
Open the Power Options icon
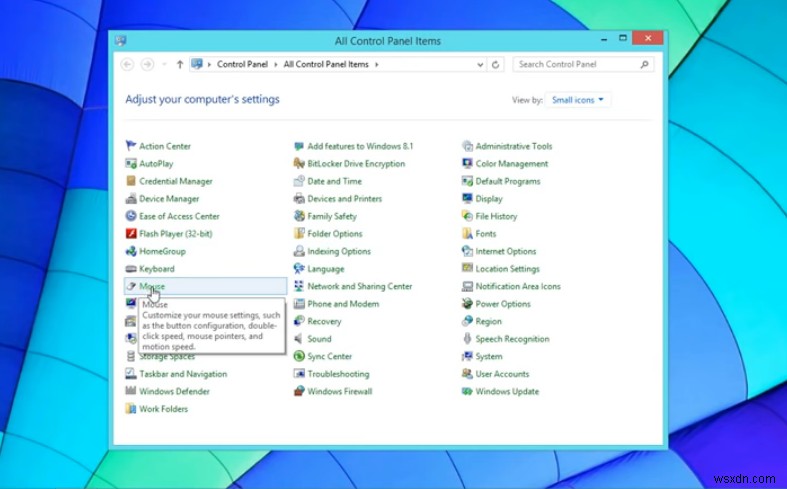pyautogui.click(x=467, y=303)
